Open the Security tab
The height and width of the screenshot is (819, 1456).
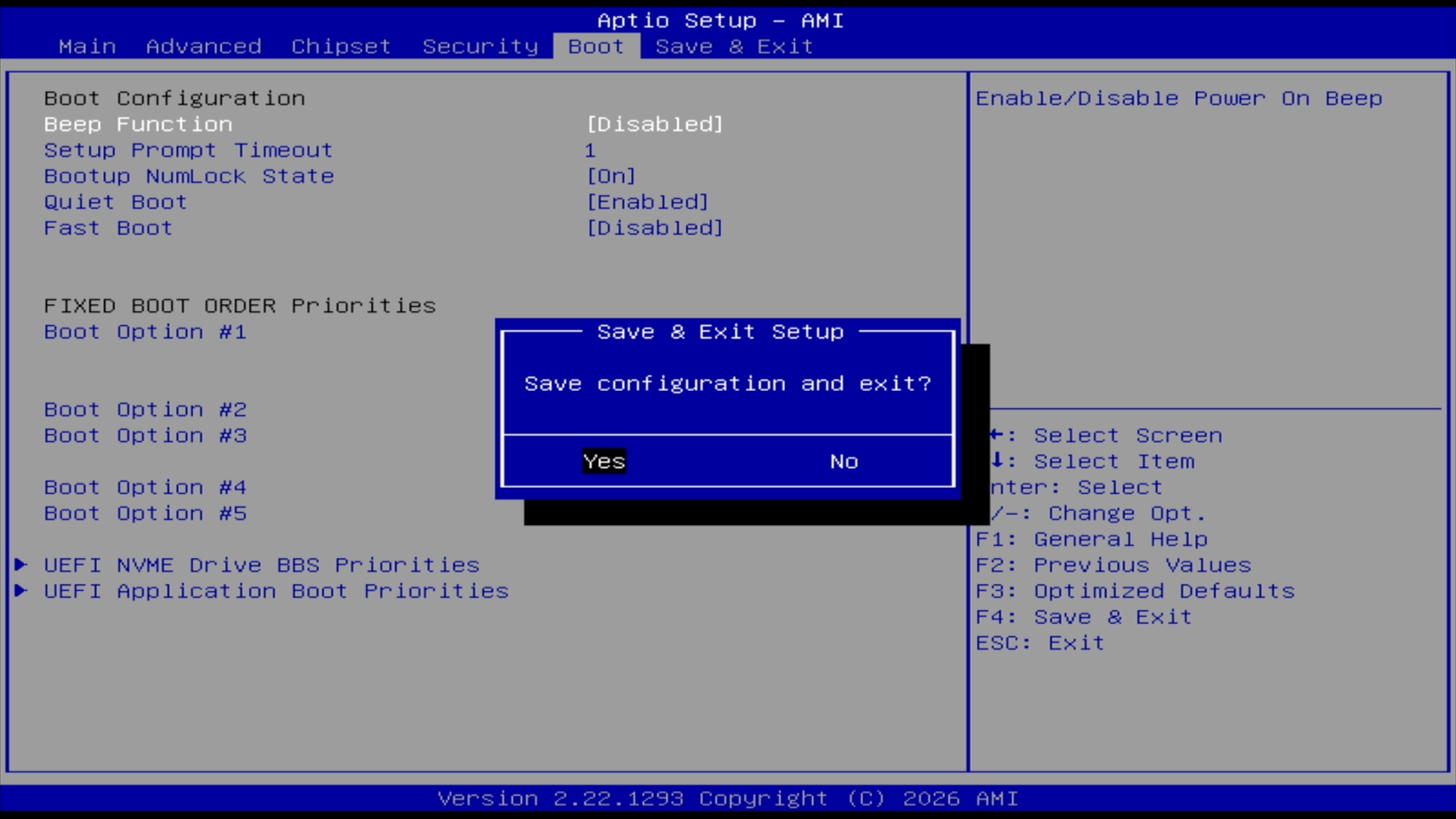480,46
